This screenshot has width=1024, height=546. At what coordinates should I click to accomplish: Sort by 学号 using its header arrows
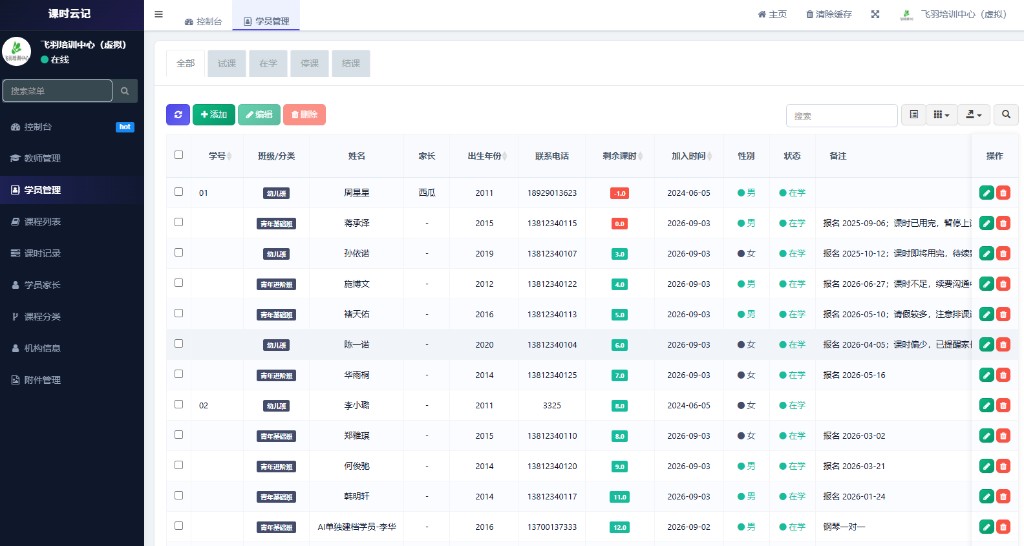[229, 156]
